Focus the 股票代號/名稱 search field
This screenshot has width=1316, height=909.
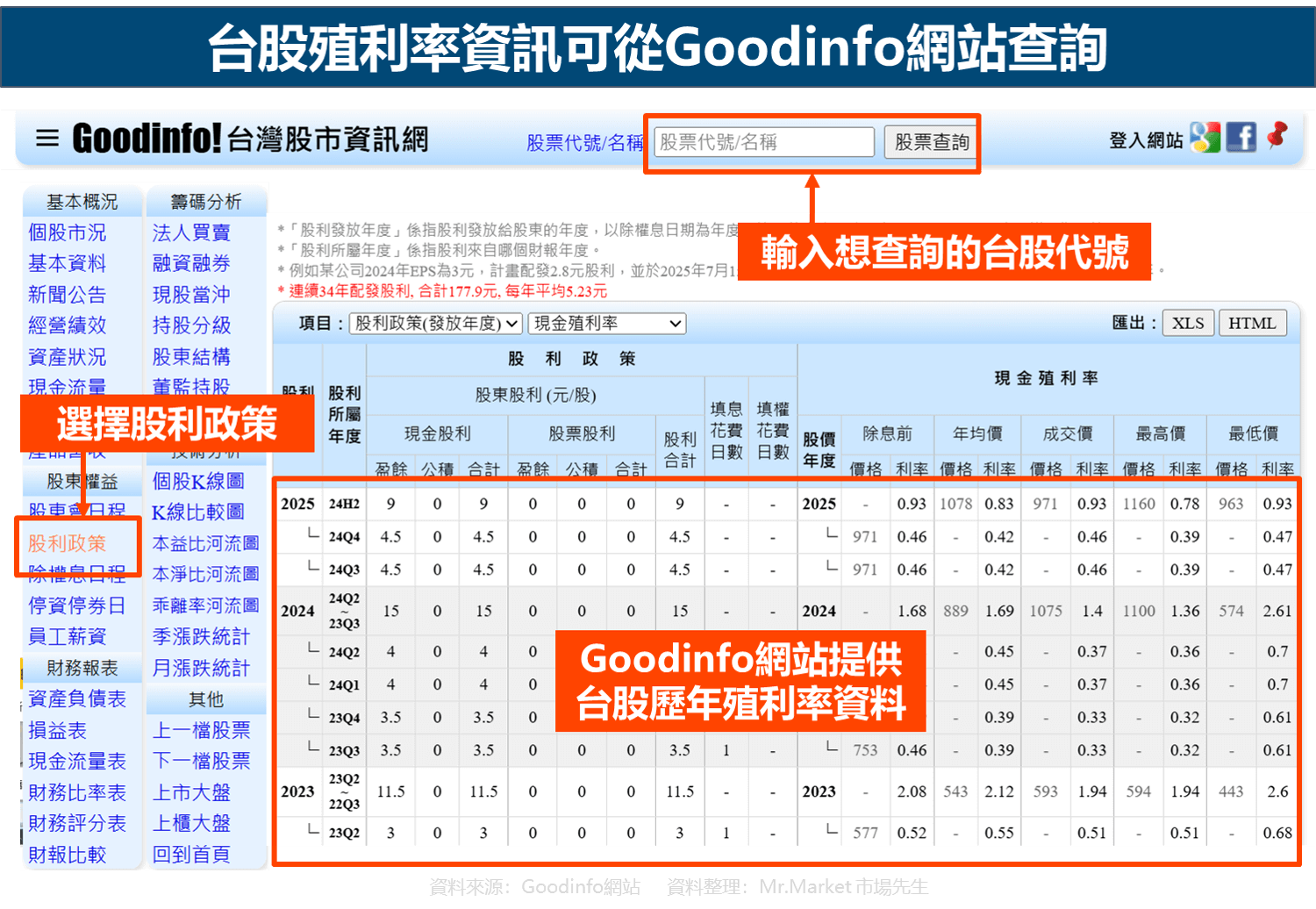click(x=764, y=141)
